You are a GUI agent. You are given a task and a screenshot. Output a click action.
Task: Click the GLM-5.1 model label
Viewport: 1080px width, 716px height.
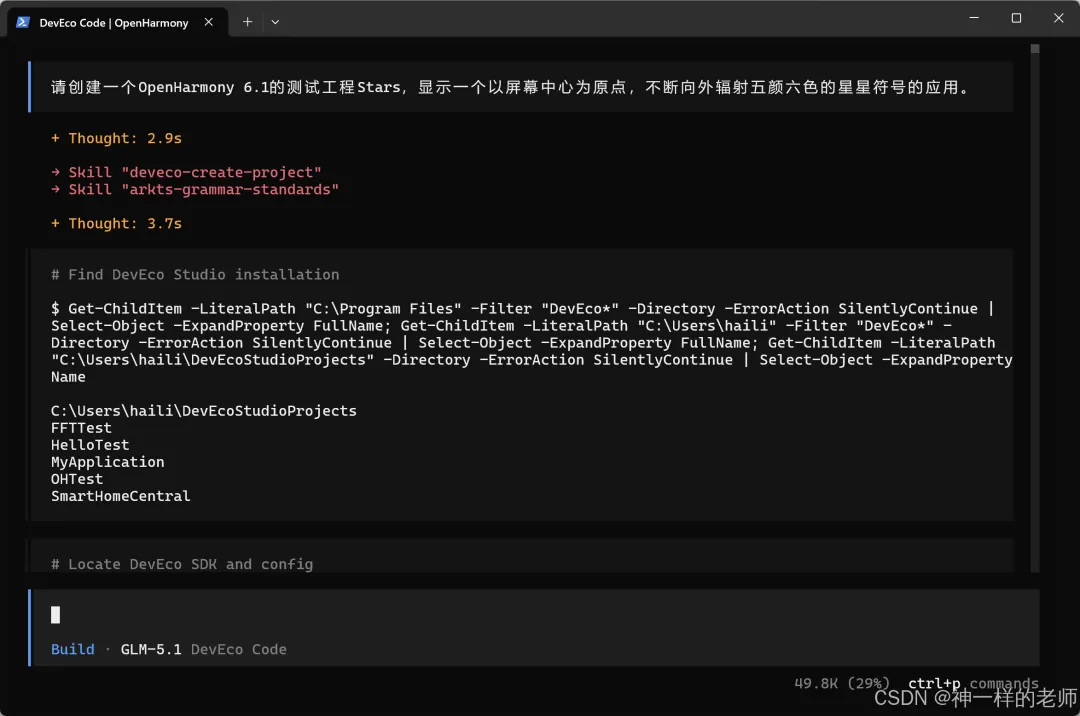(151, 649)
